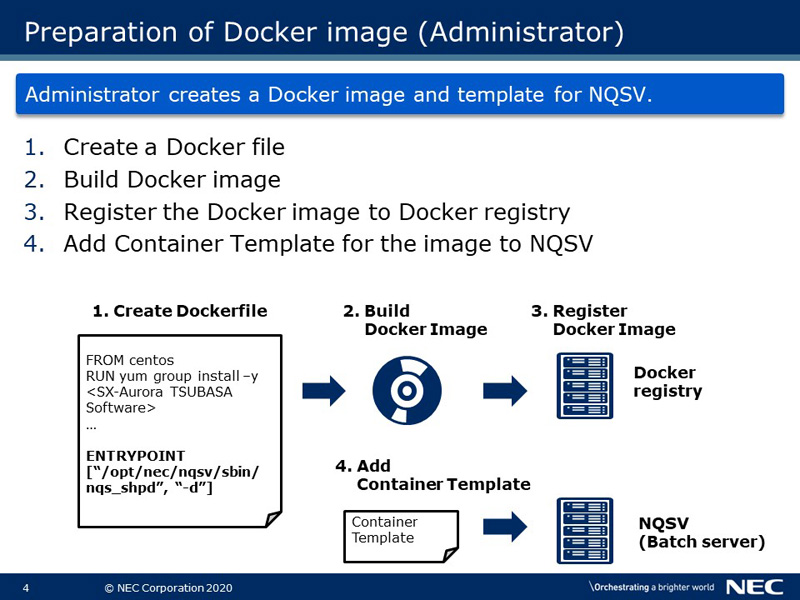Click the 'nqs_shpd", "-d"]' text
Screen dimensions: 800x600
point(149,488)
